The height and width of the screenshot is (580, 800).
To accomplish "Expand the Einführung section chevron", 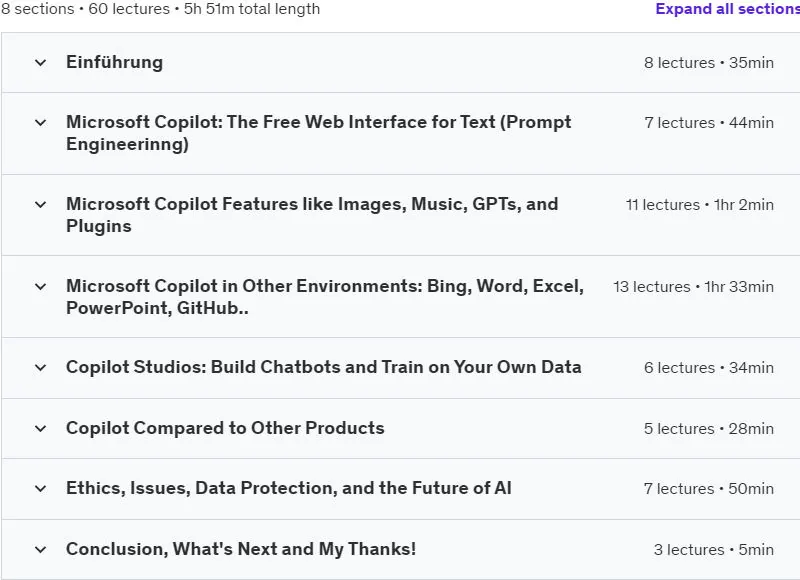I will (x=40, y=63).
